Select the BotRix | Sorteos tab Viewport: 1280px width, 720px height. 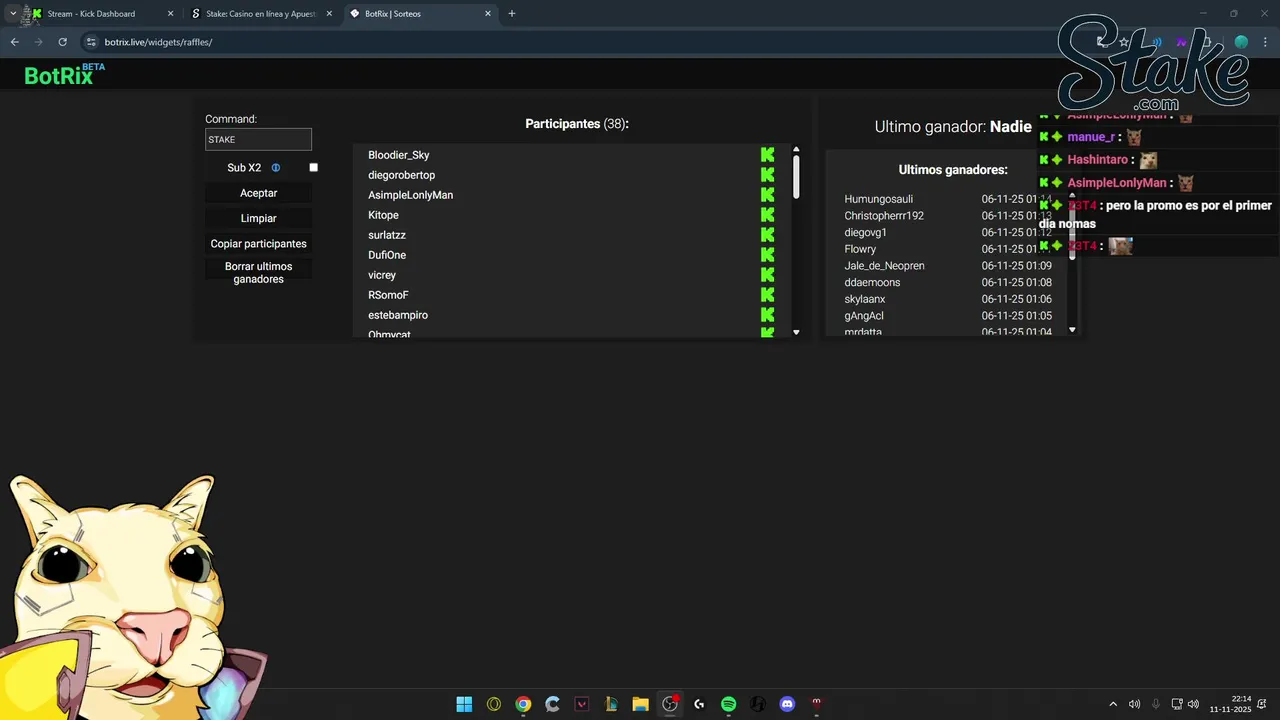click(420, 14)
